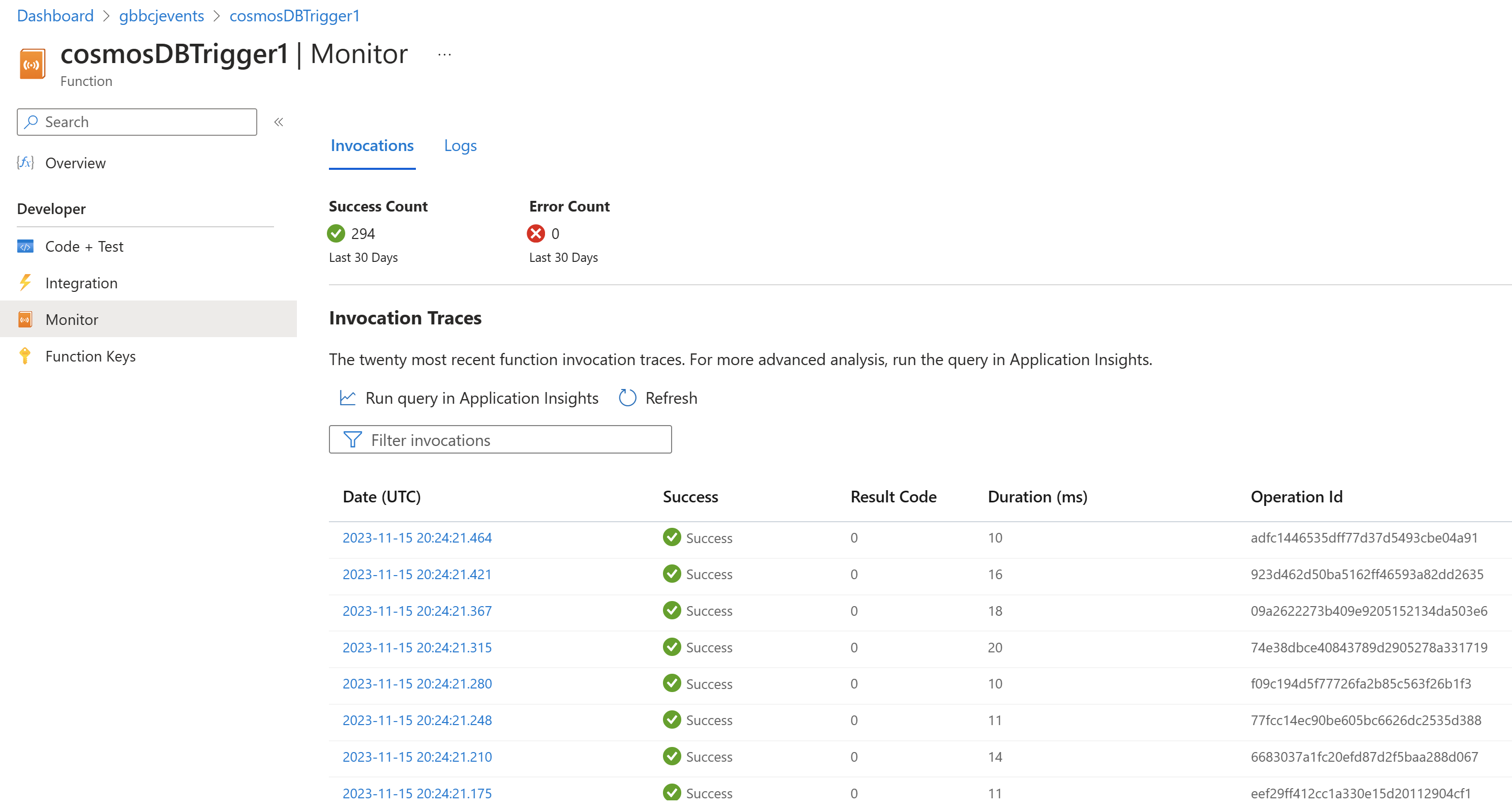Navigate to gbbcjevents breadcrumb
1512x809 pixels.
click(161, 16)
